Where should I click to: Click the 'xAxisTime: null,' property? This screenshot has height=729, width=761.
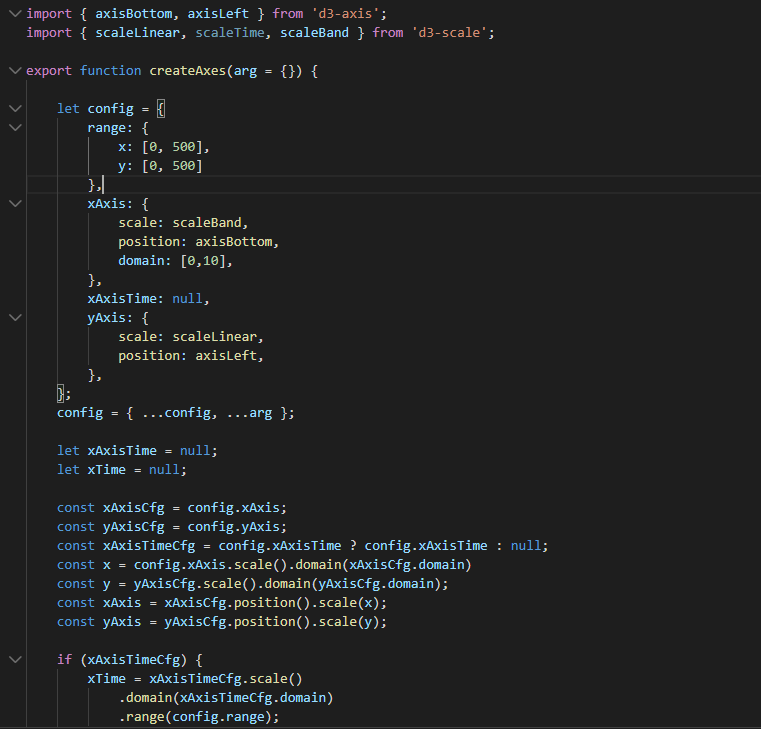pos(149,298)
